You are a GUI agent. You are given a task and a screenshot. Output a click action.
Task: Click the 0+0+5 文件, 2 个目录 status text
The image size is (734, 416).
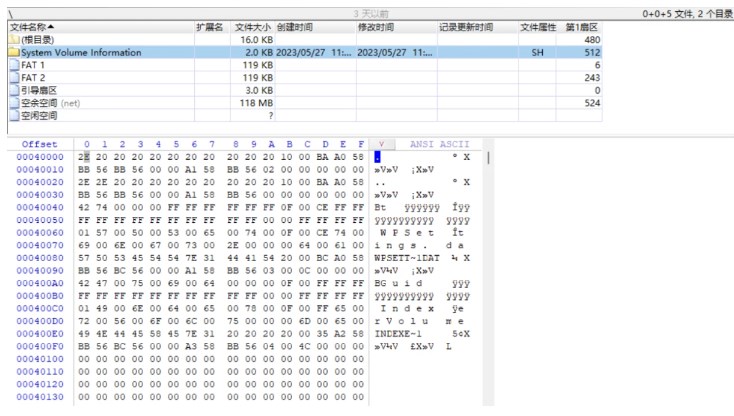point(687,14)
